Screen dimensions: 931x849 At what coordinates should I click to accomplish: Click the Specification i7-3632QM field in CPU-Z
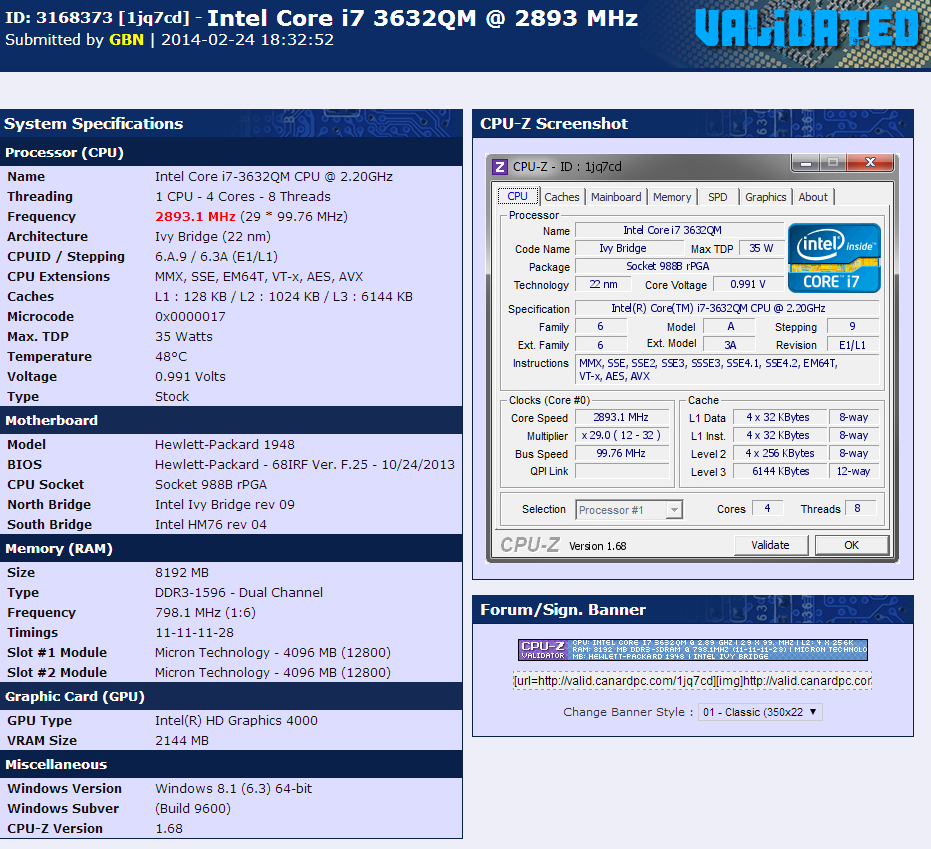click(x=727, y=308)
